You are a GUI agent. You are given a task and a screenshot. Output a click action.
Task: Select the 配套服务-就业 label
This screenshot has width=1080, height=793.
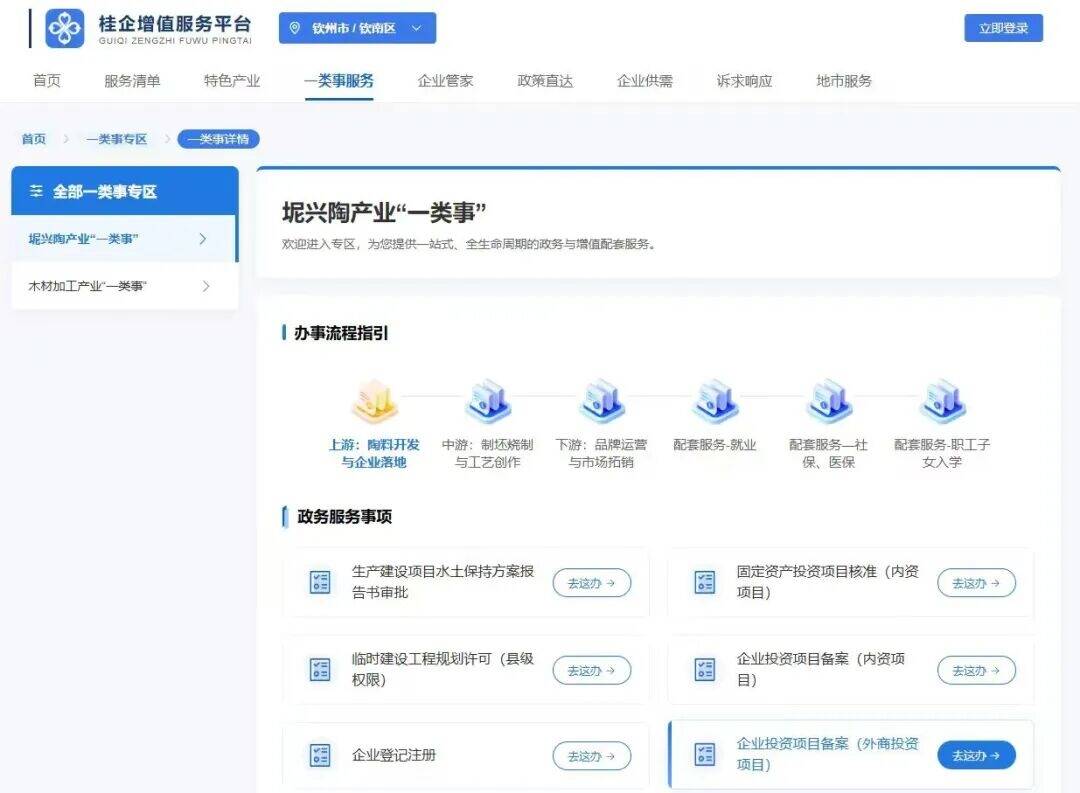tap(715, 445)
